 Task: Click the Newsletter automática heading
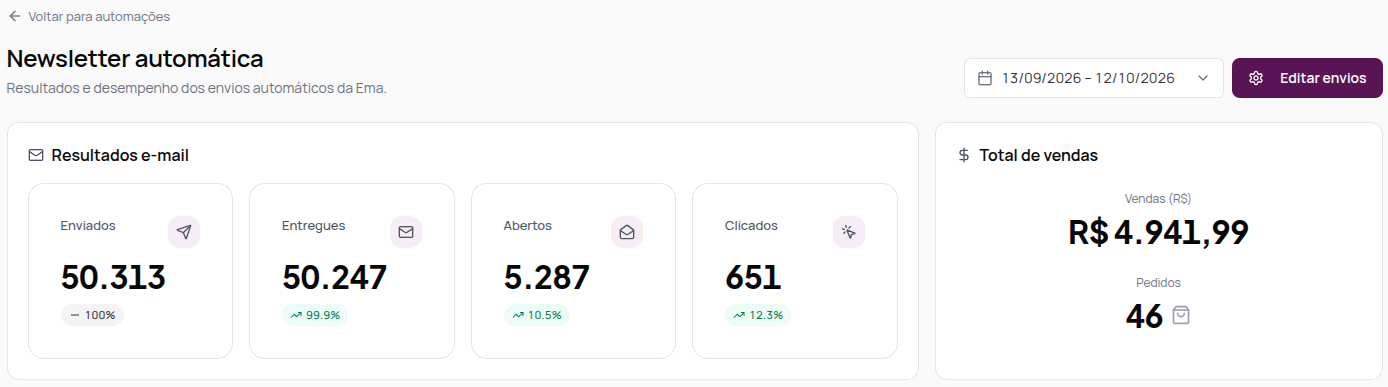click(135, 58)
